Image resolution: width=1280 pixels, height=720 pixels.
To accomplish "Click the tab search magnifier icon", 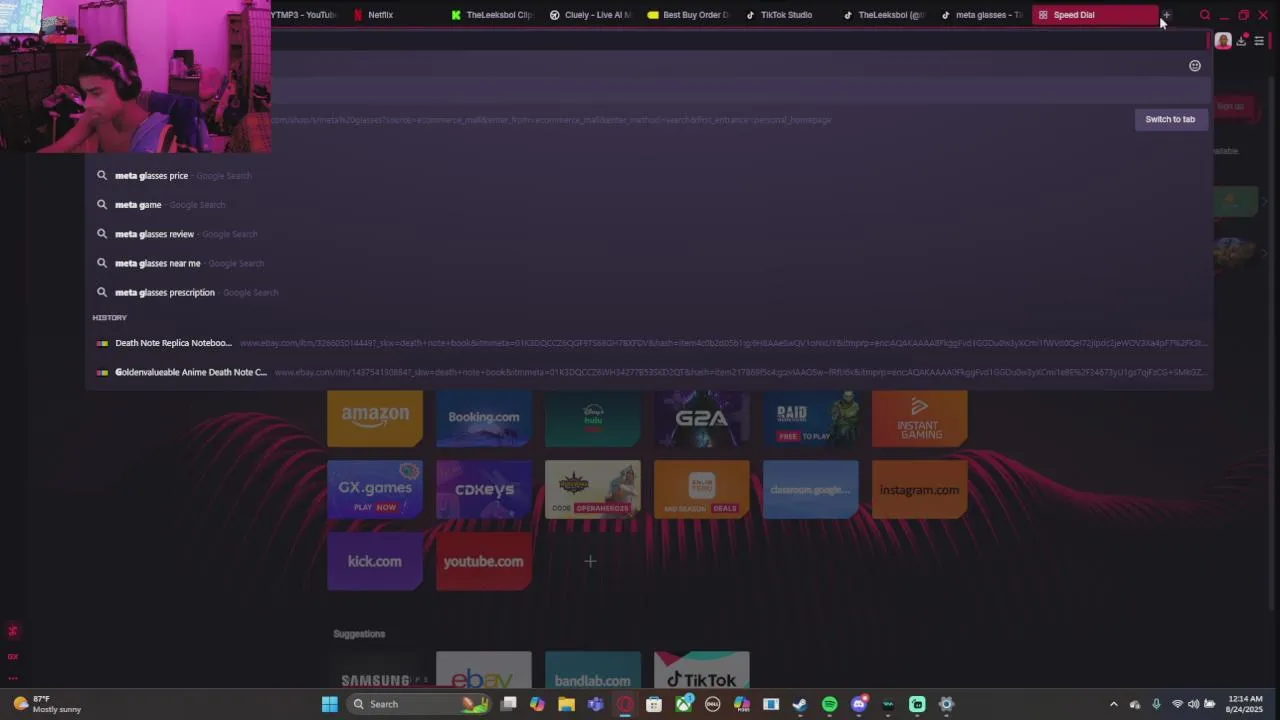I will coord(1205,15).
